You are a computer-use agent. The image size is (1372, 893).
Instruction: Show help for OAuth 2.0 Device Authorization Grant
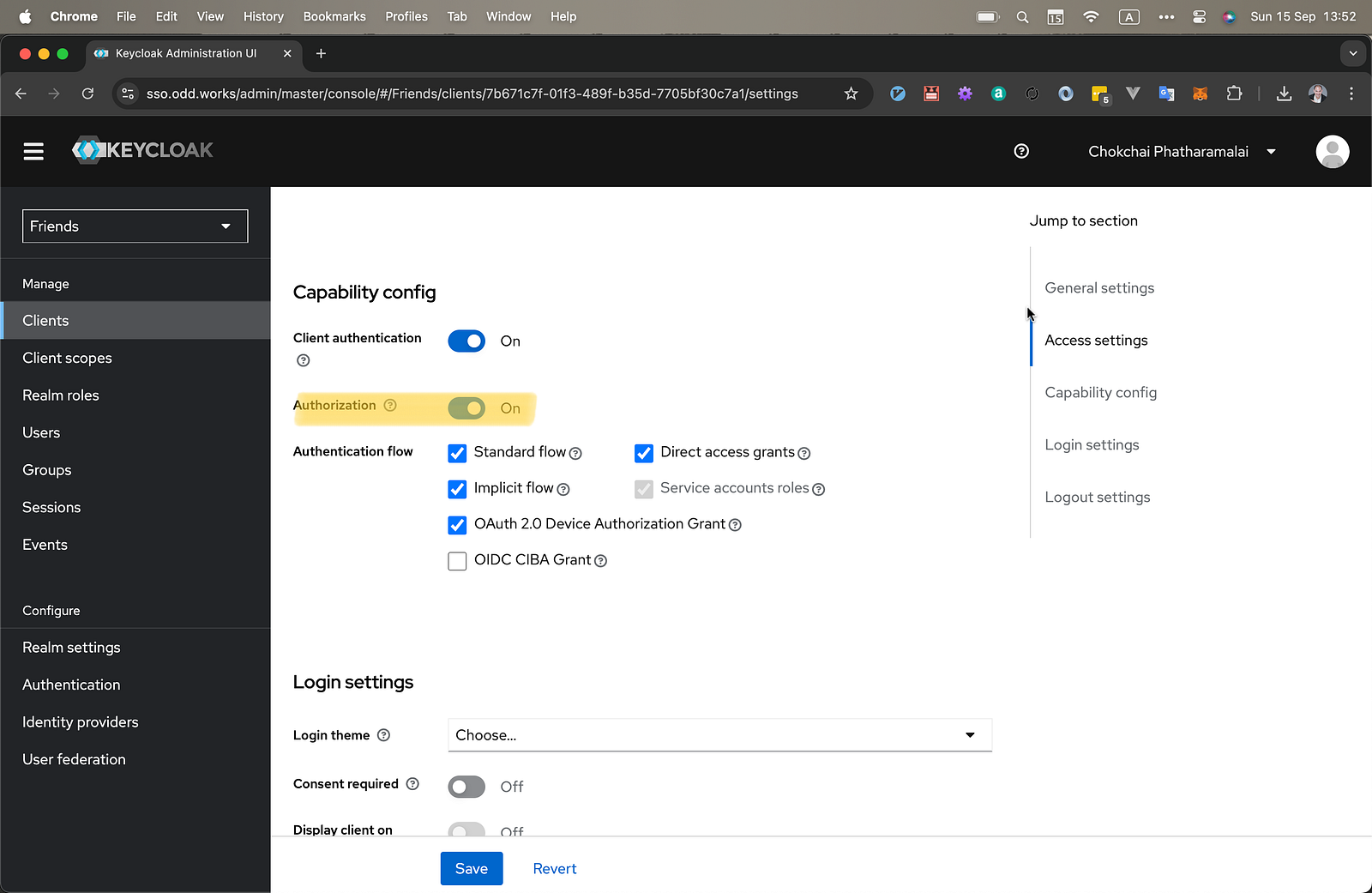[x=735, y=525]
